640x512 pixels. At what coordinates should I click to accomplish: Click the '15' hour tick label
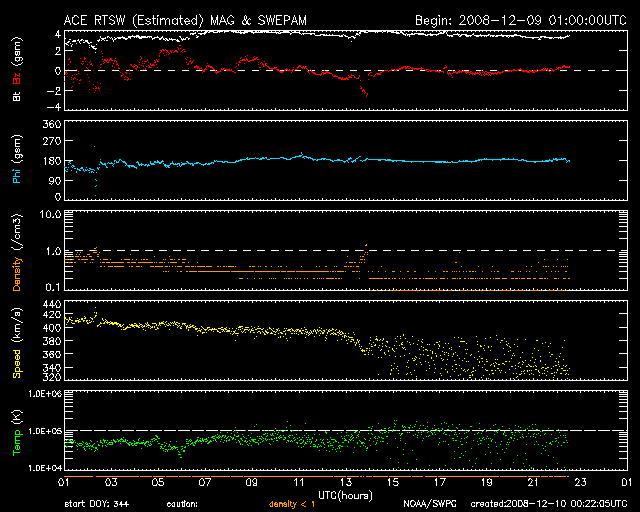[393, 483]
